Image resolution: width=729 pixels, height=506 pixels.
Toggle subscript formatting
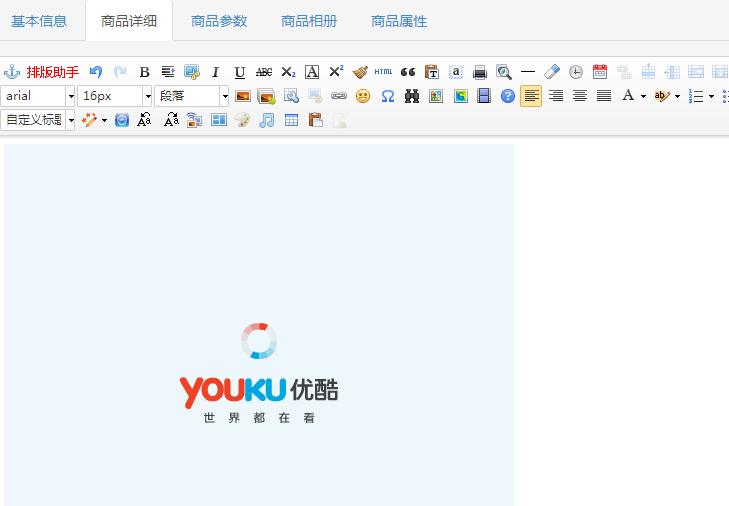[x=288, y=72]
